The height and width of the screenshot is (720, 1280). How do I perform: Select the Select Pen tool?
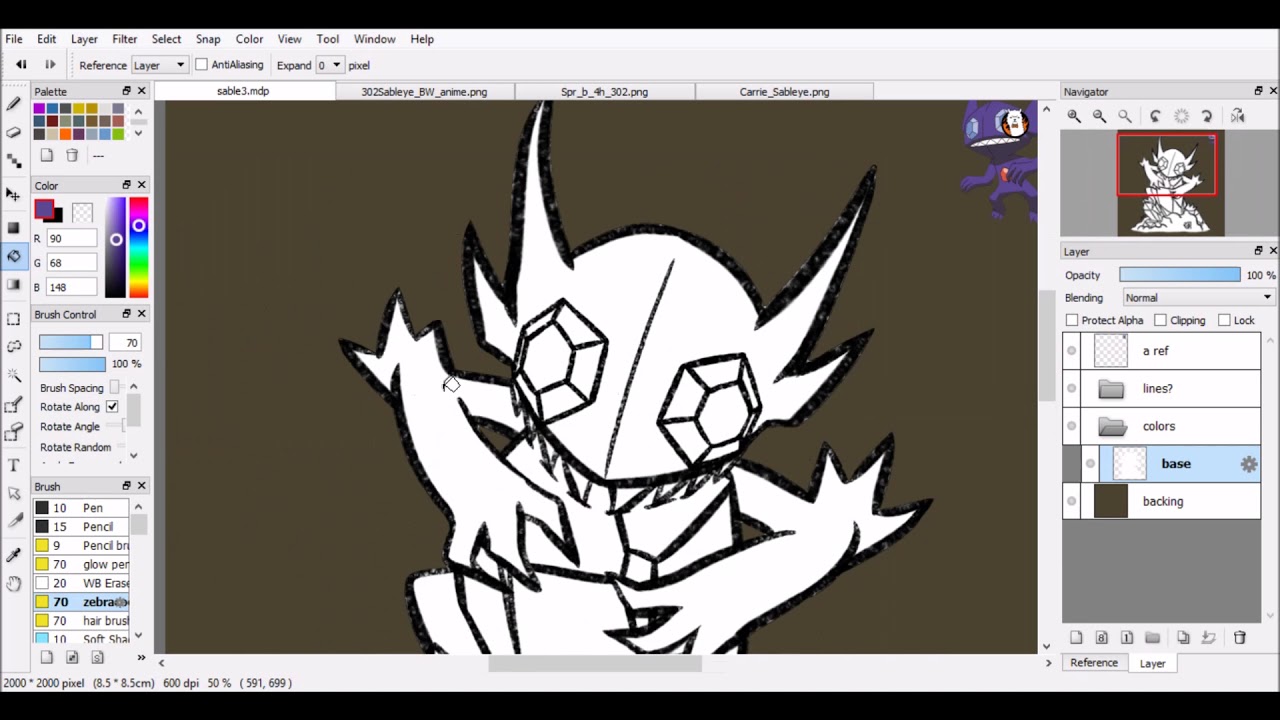[x=14, y=404]
